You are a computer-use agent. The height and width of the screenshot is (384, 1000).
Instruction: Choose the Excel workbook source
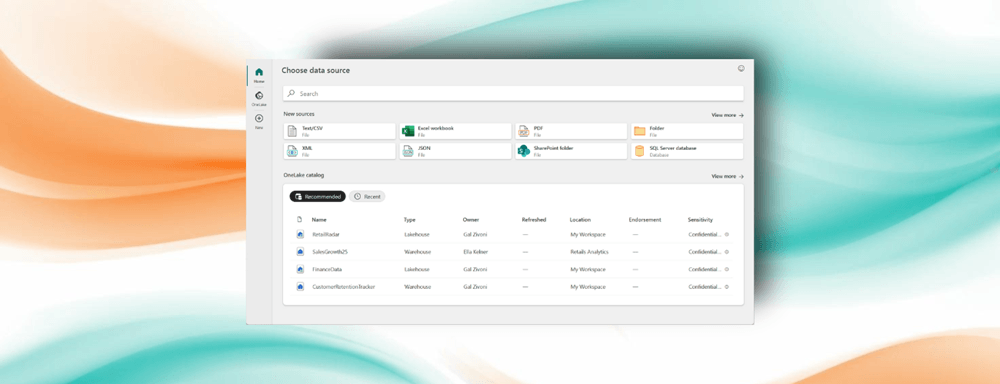pos(455,131)
